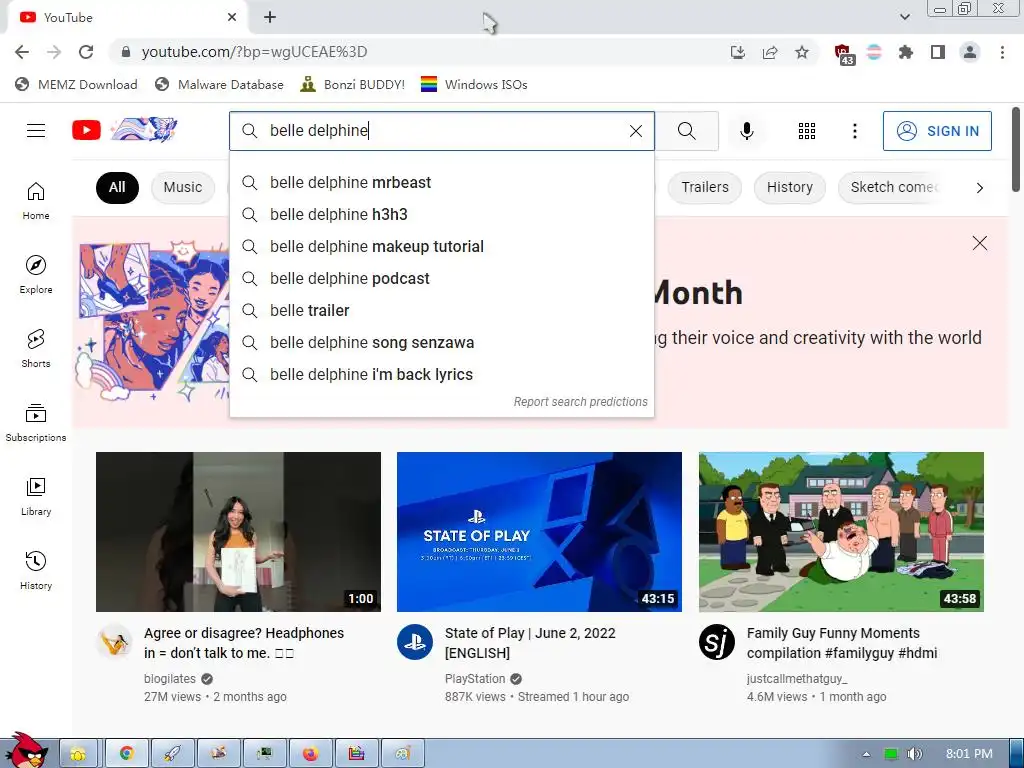Open the YouTube apps grid
Viewport: 1024px width, 768px height.
(x=807, y=131)
